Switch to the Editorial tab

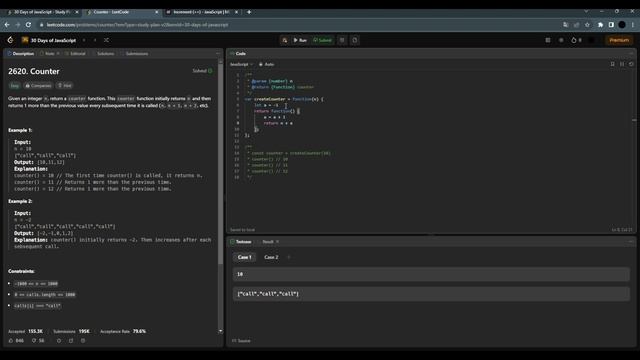click(x=75, y=53)
